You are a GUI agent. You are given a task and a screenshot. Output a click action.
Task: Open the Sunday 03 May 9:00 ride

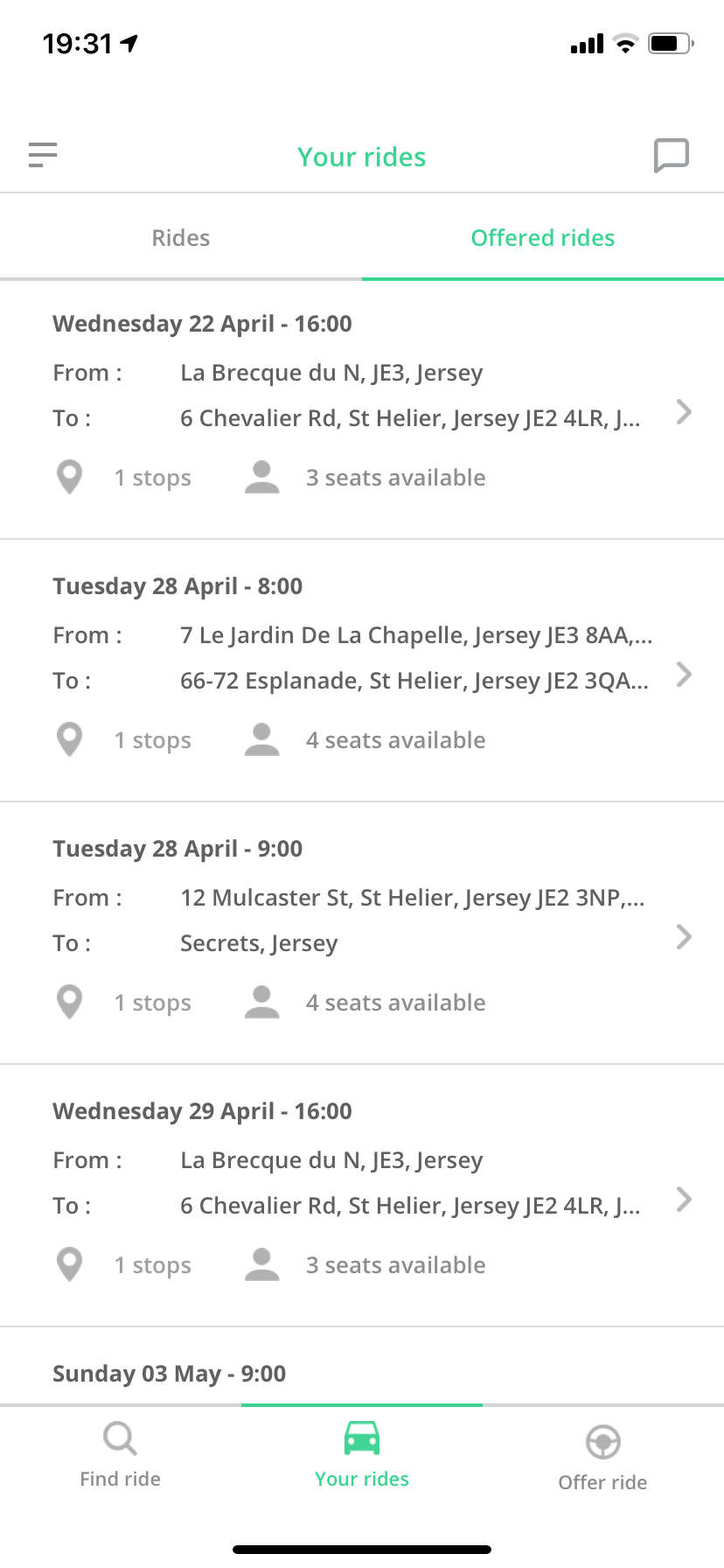pyautogui.click(x=362, y=1367)
